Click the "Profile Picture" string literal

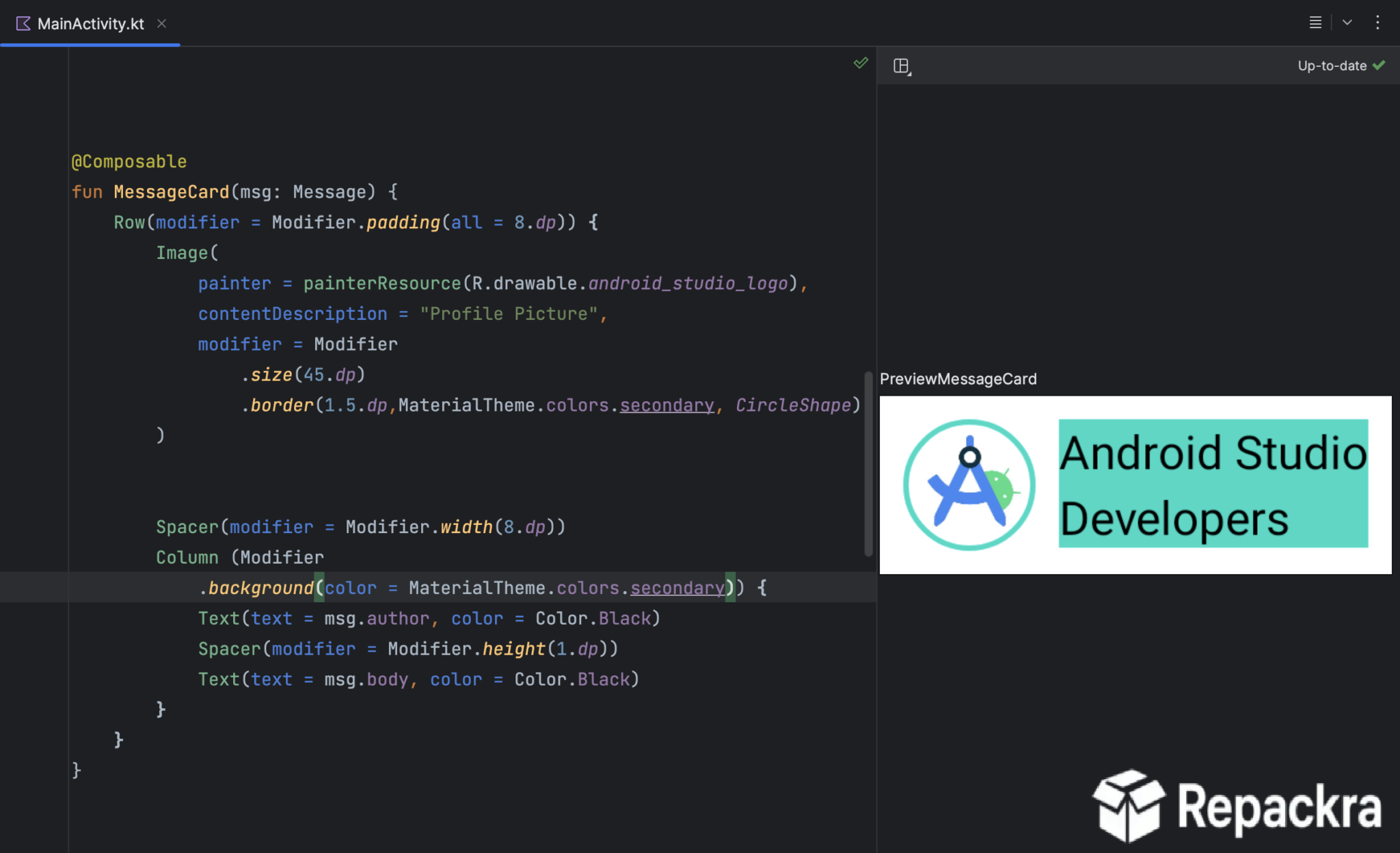point(509,314)
